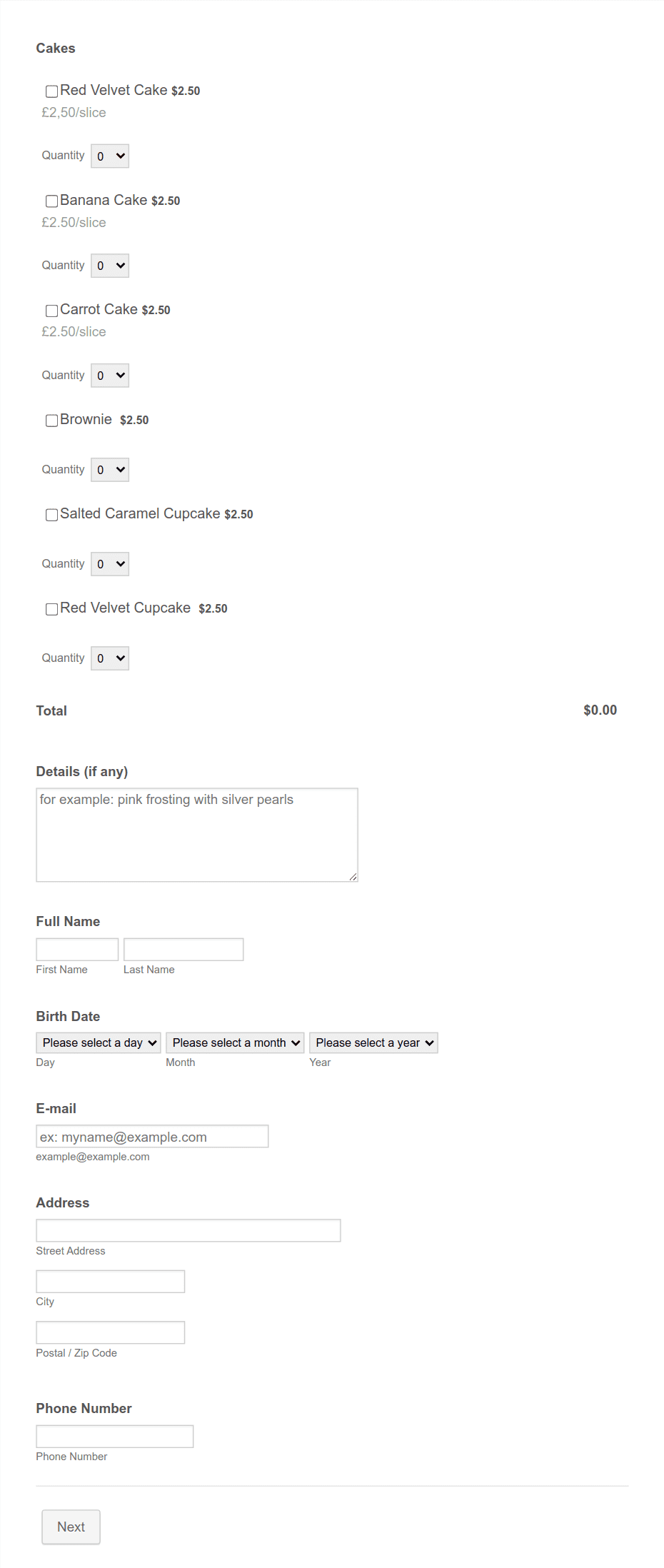
Task: Check the Red Velvet Cake checkbox
Action: tap(51, 91)
